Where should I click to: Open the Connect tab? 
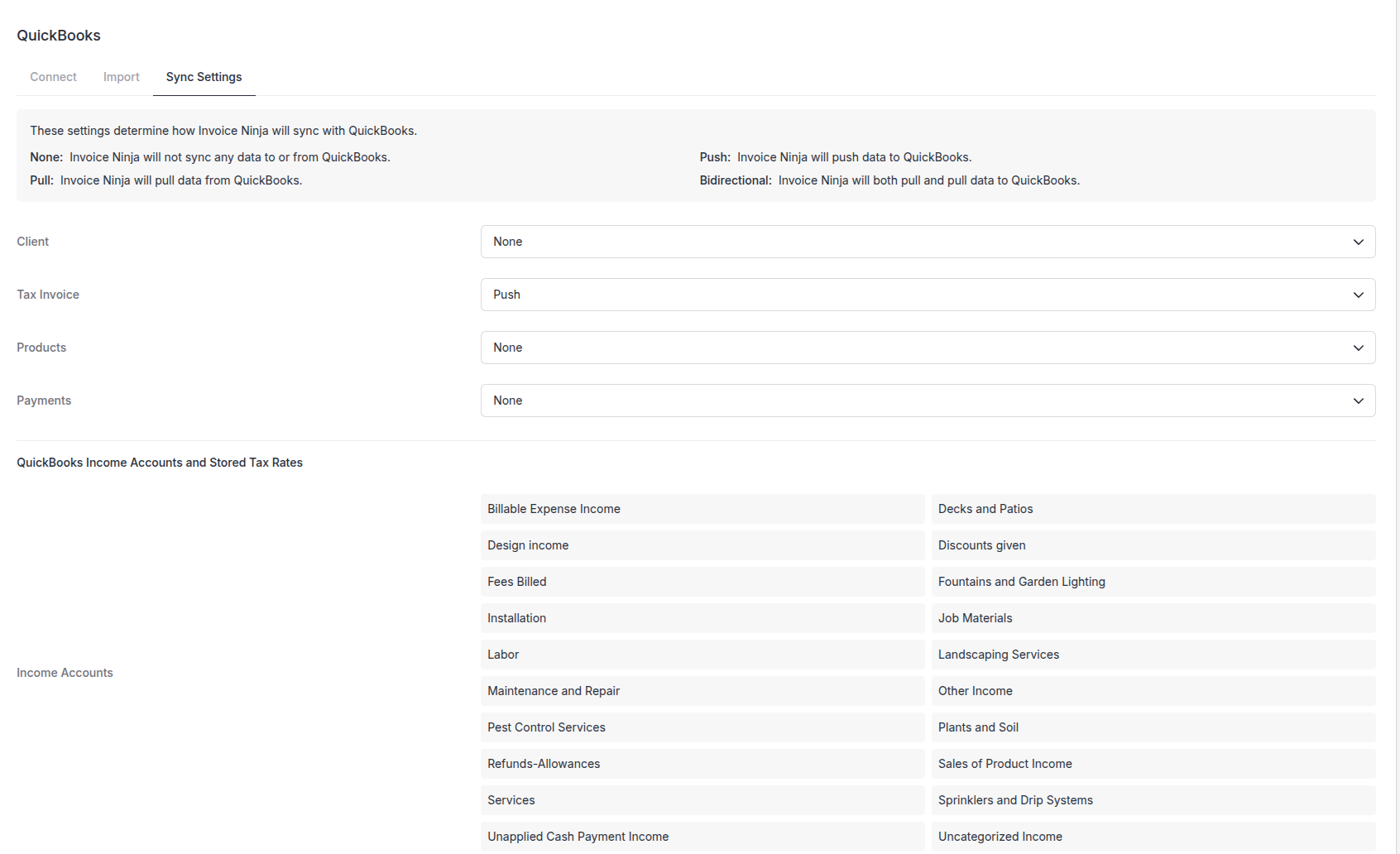pyautogui.click(x=53, y=77)
